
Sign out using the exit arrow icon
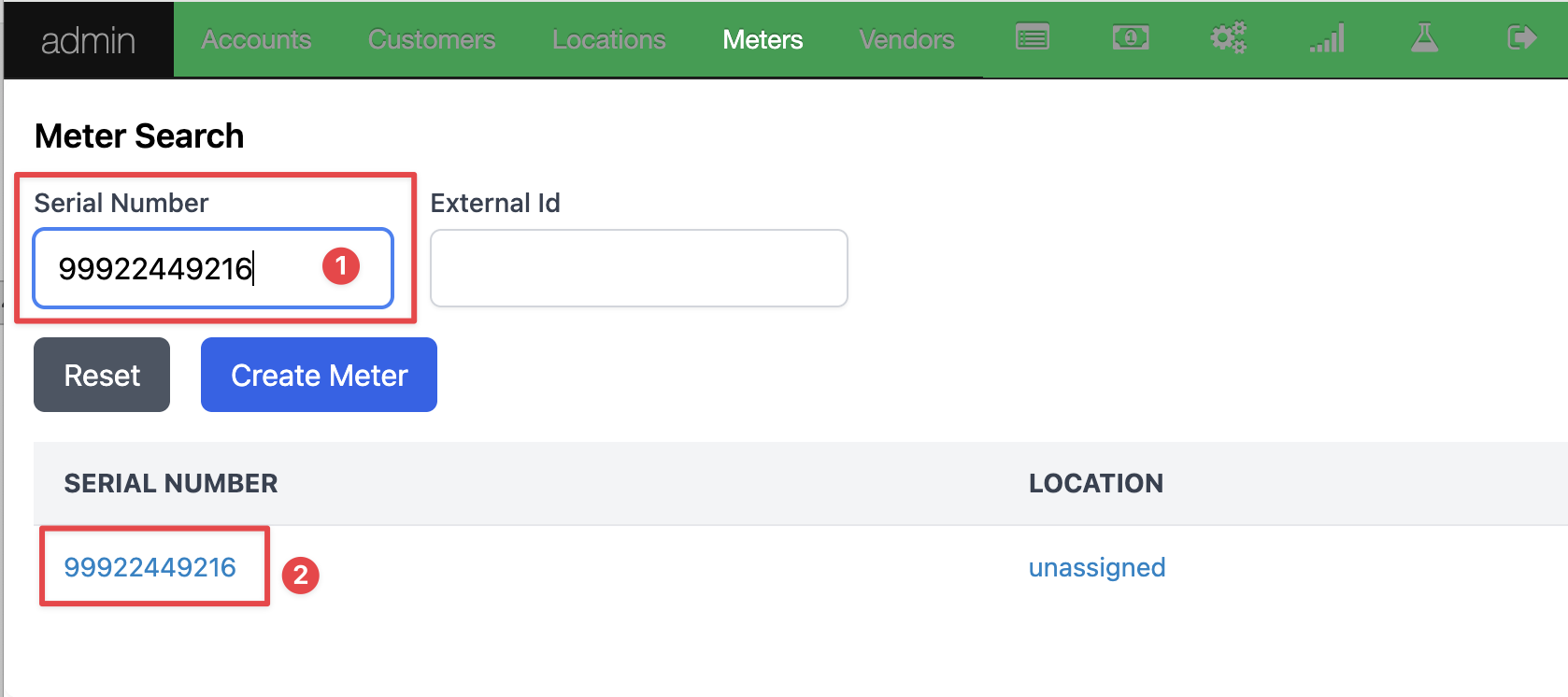point(1521,38)
